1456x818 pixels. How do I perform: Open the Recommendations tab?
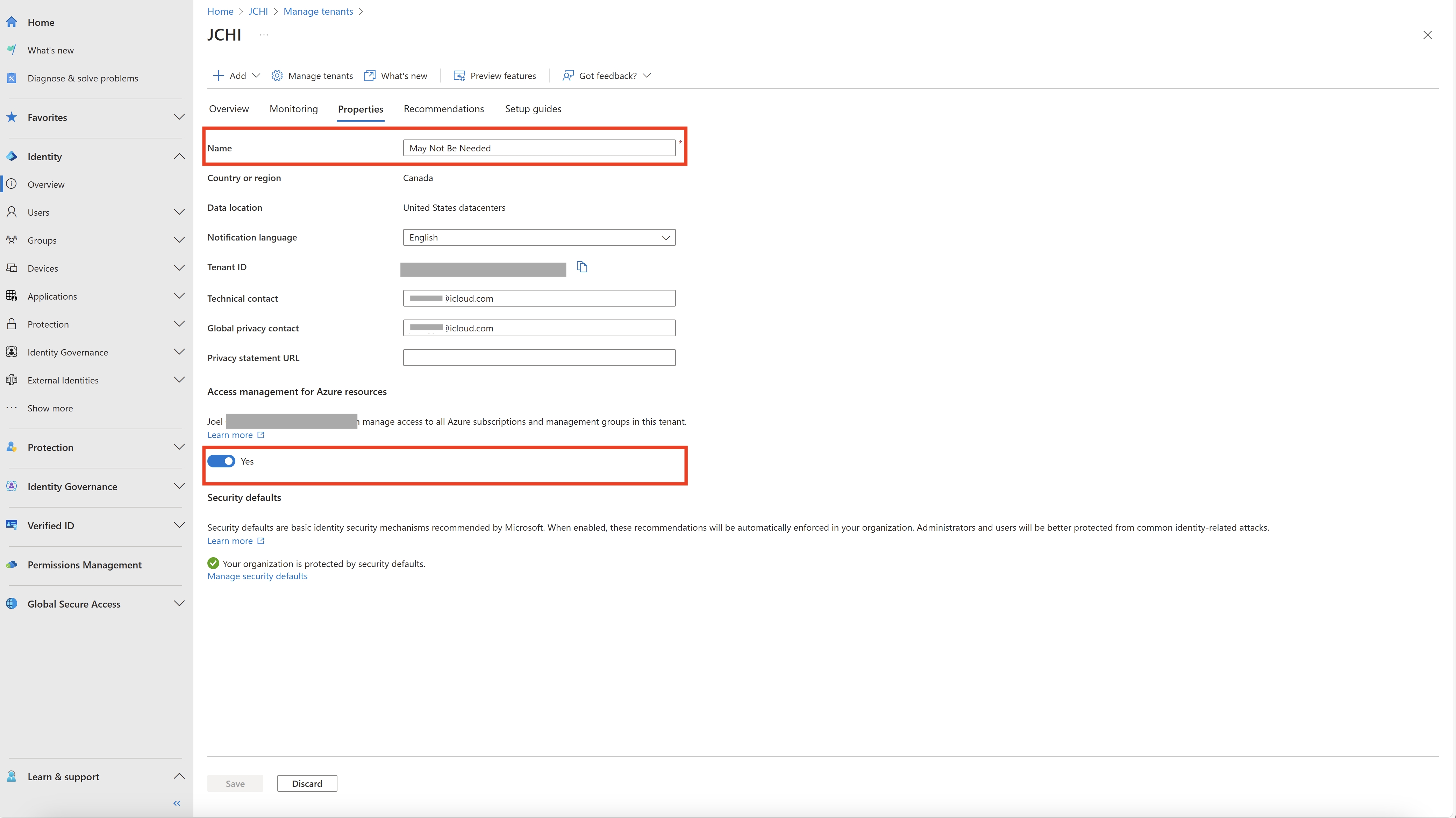coord(443,108)
